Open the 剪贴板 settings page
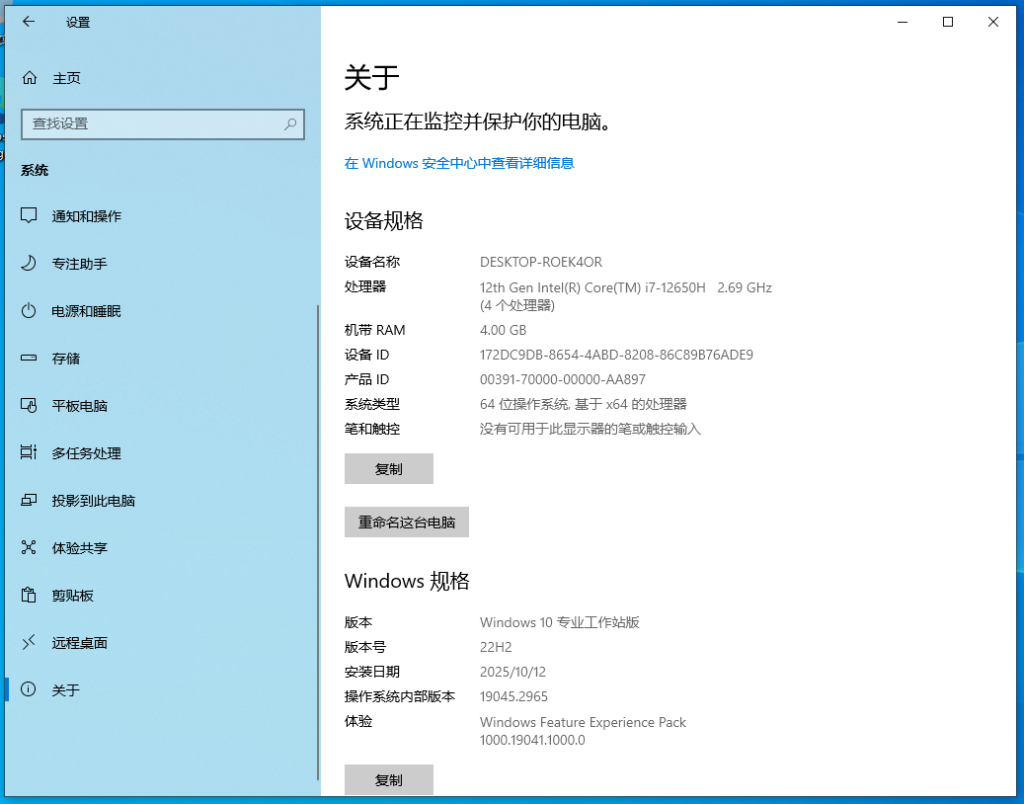1024x804 pixels. 72,595
